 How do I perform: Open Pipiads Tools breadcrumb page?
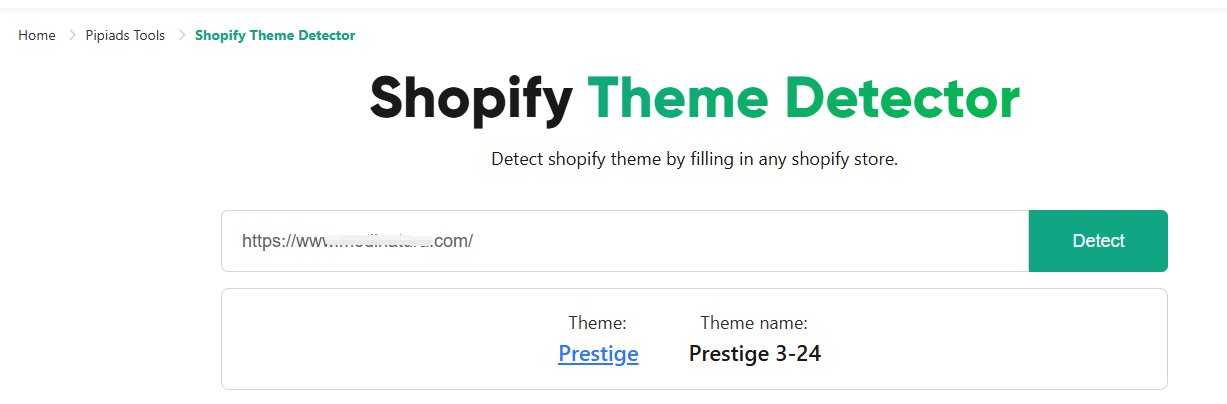[125, 36]
